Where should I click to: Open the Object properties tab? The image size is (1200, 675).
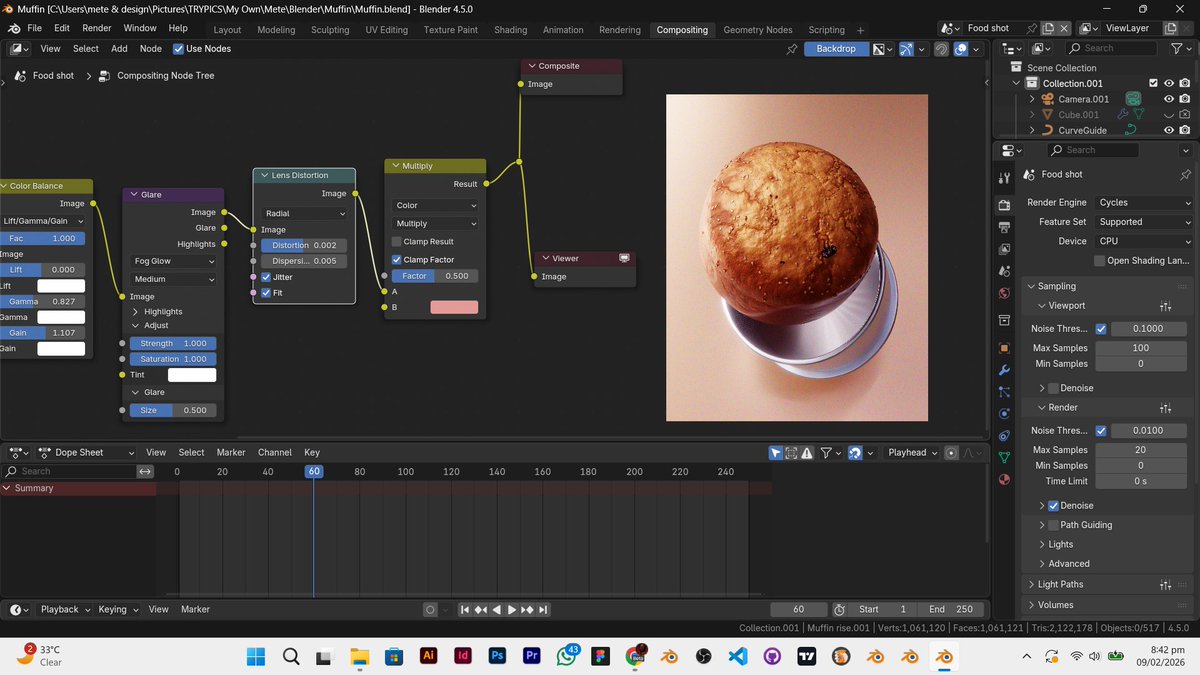[x=1004, y=348]
